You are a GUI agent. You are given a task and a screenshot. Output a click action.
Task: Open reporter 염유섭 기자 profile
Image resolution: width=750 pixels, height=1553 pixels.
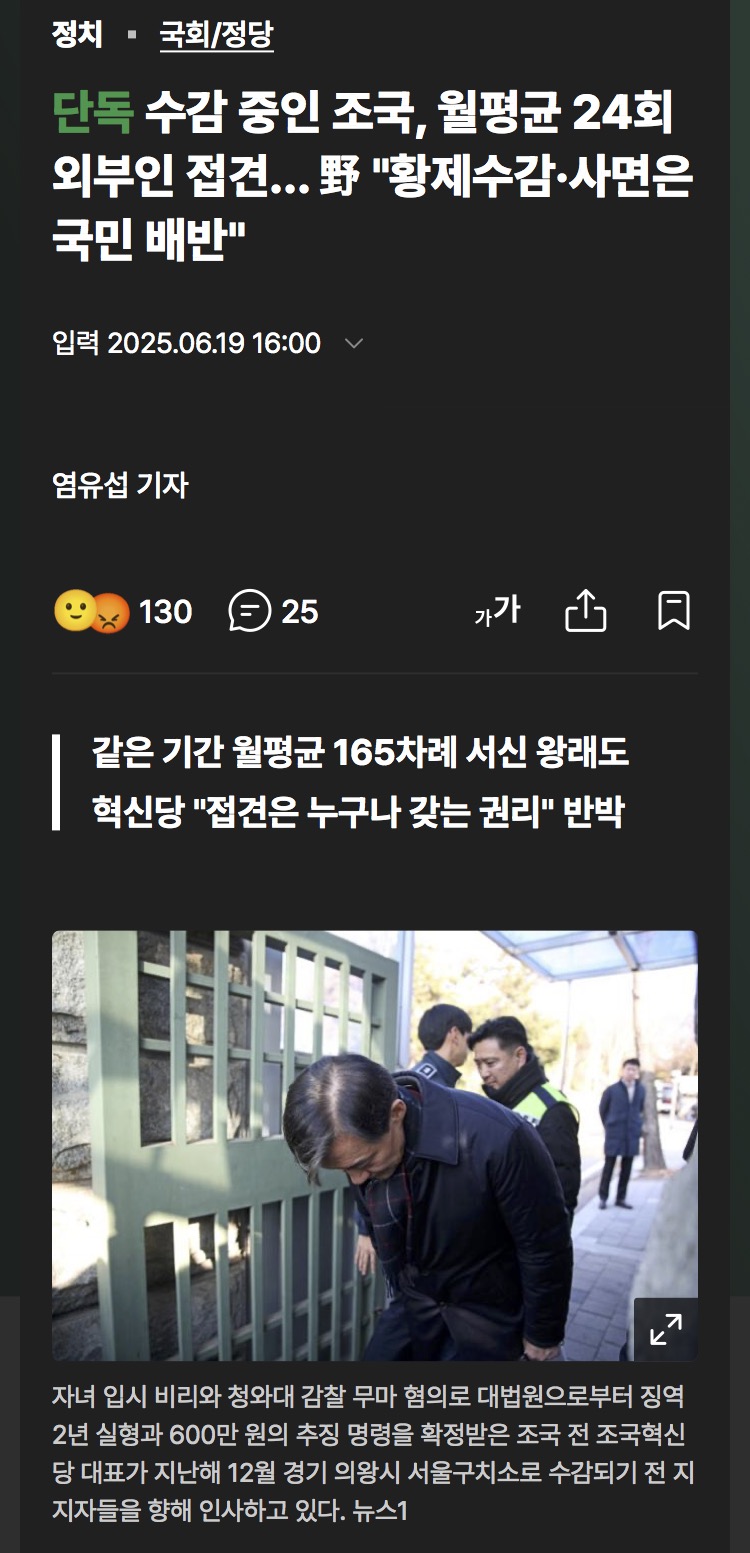pyautogui.click(x=120, y=486)
